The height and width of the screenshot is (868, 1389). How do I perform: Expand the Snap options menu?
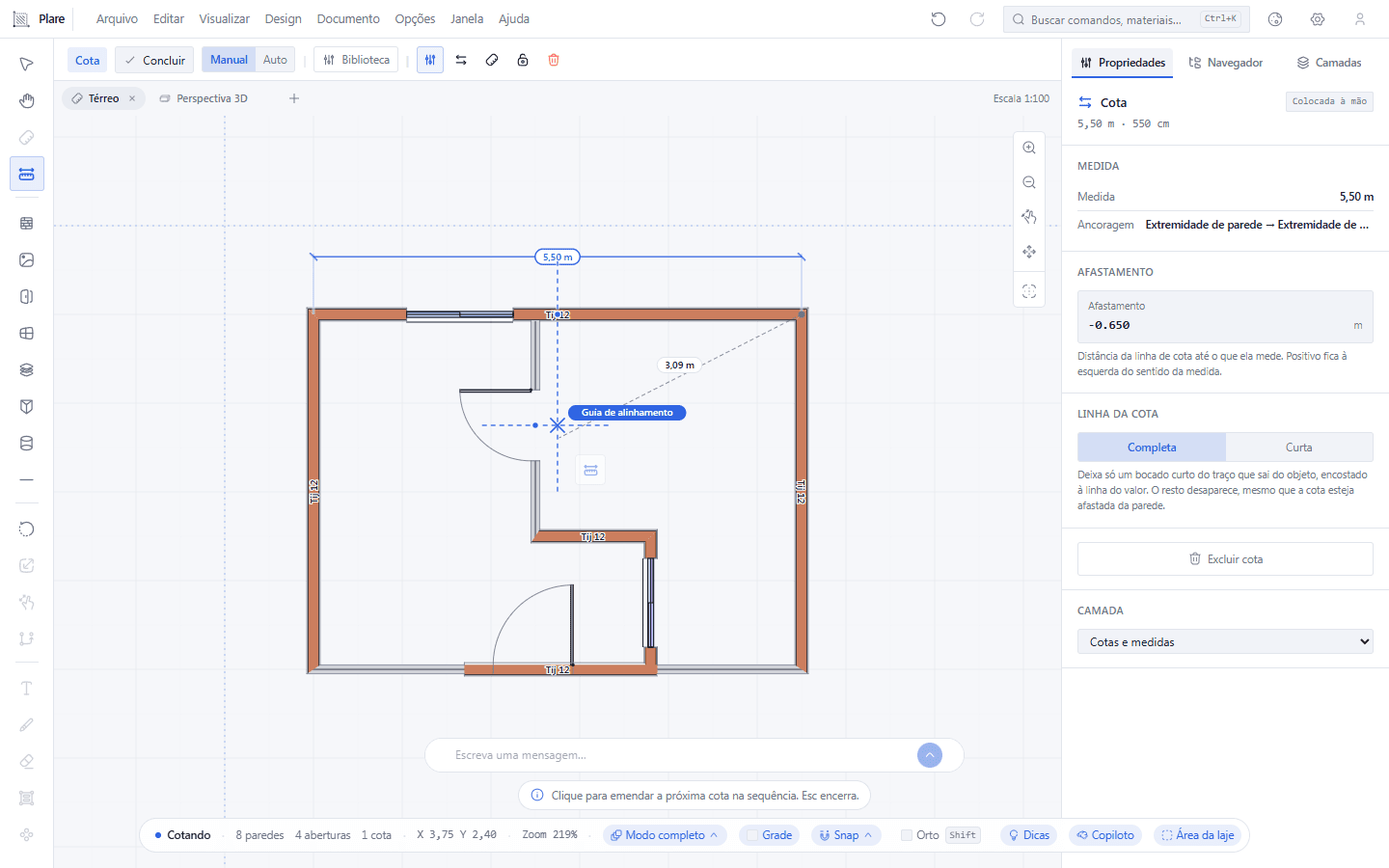(846, 835)
